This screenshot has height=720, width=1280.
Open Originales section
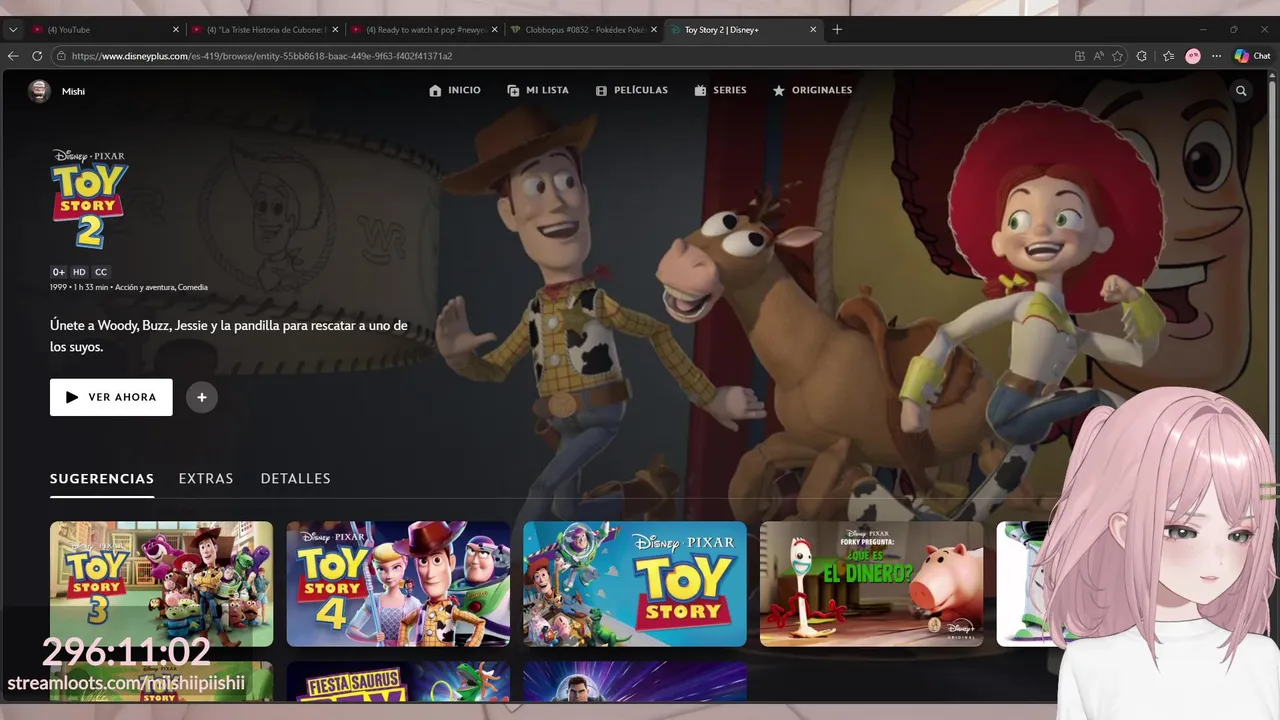tap(812, 90)
